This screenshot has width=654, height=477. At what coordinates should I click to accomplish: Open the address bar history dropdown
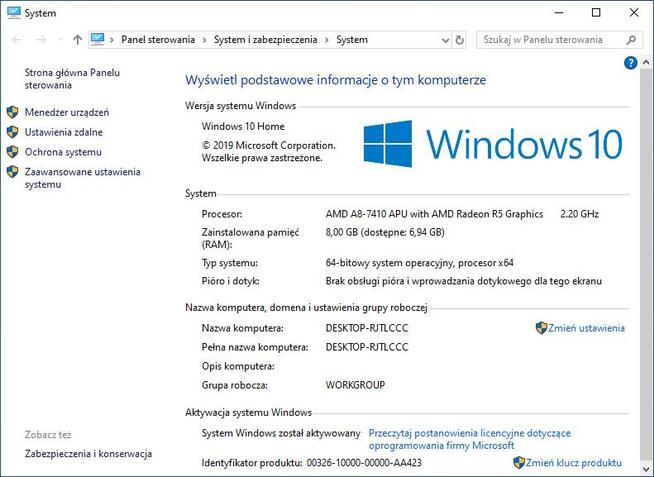pos(445,40)
